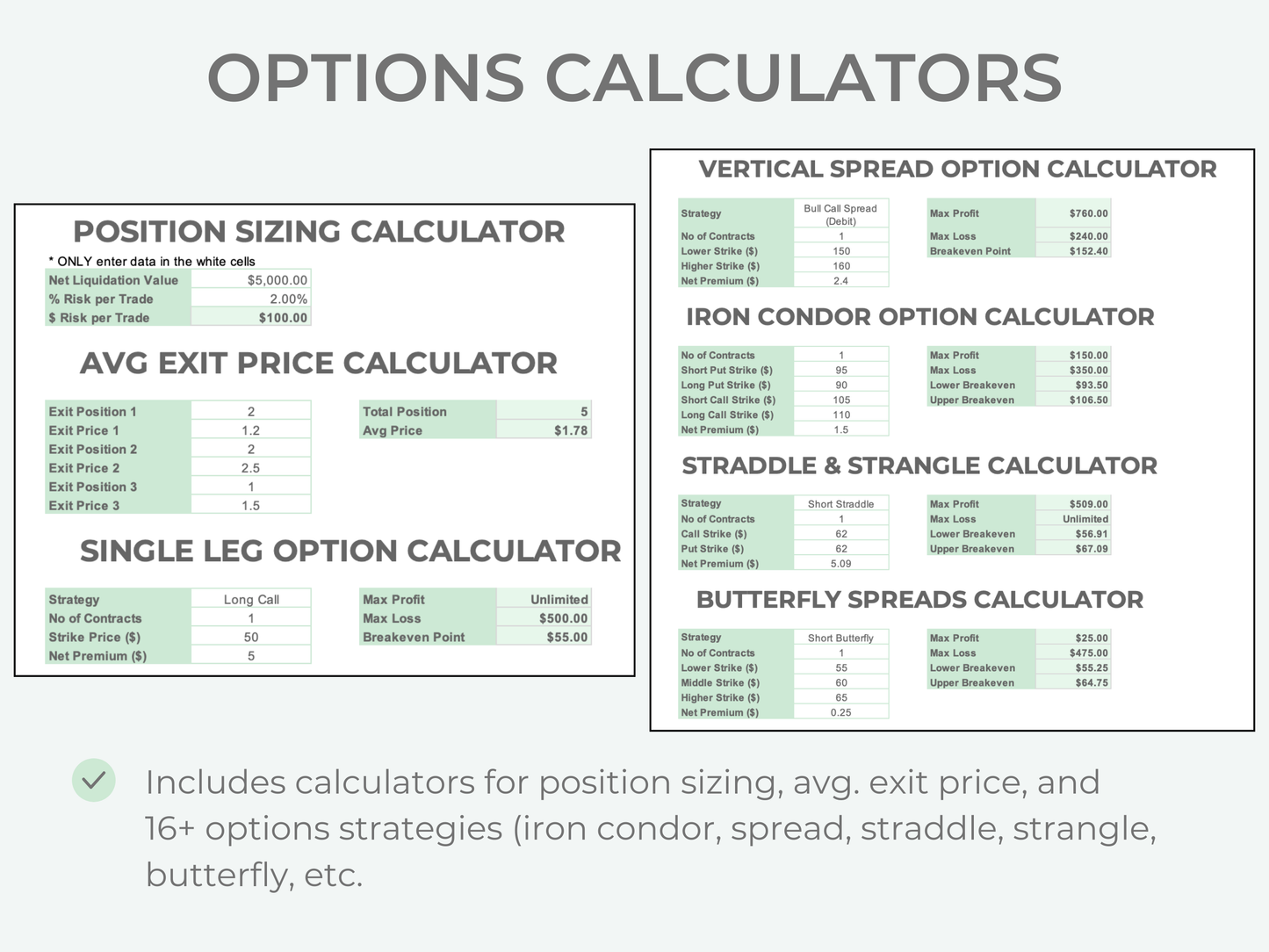Open the Short Butterfly strategy dropdown
1269x952 pixels.
point(840,638)
